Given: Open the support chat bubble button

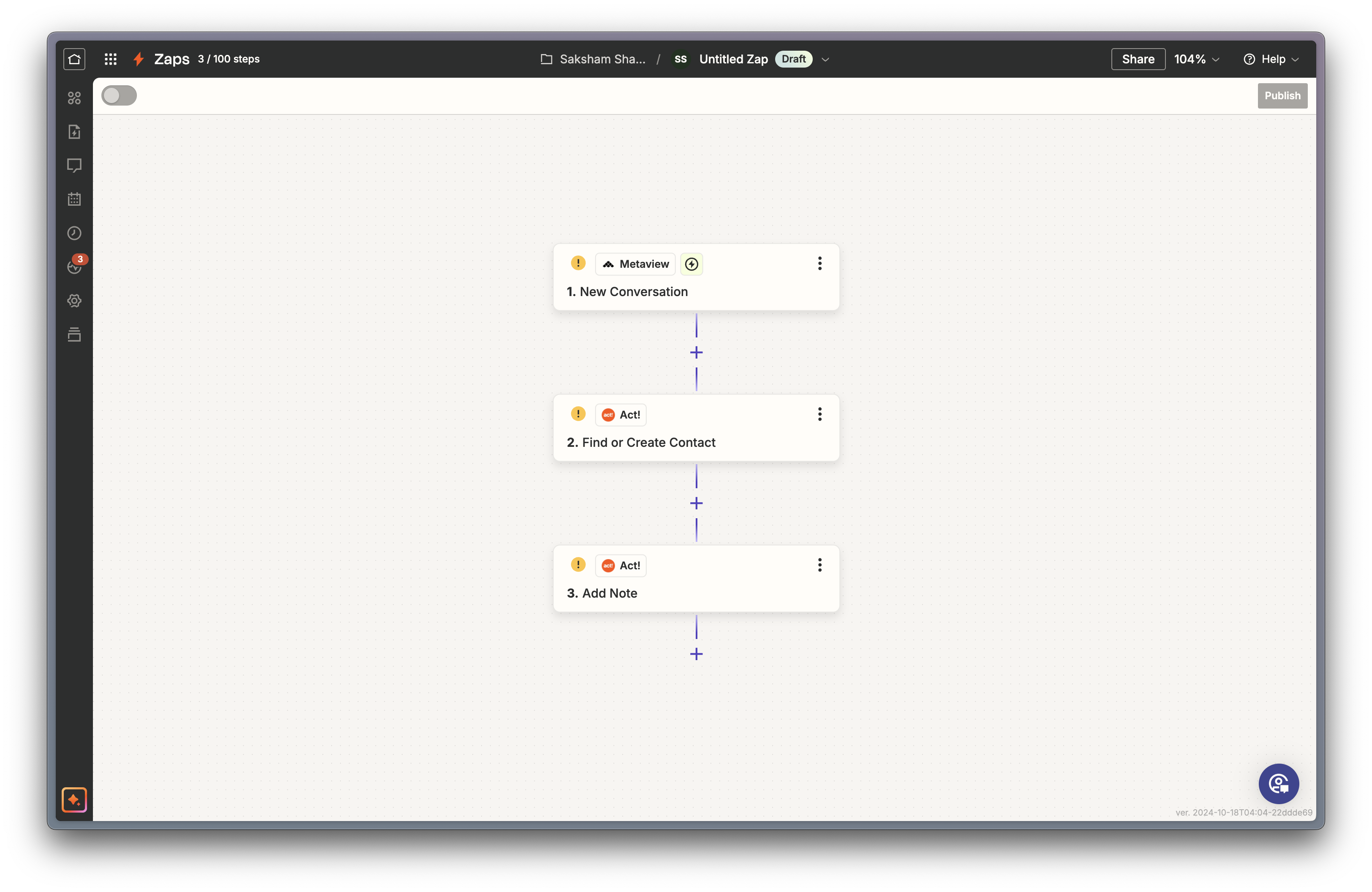Looking at the screenshot, I should pyautogui.click(x=1278, y=784).
